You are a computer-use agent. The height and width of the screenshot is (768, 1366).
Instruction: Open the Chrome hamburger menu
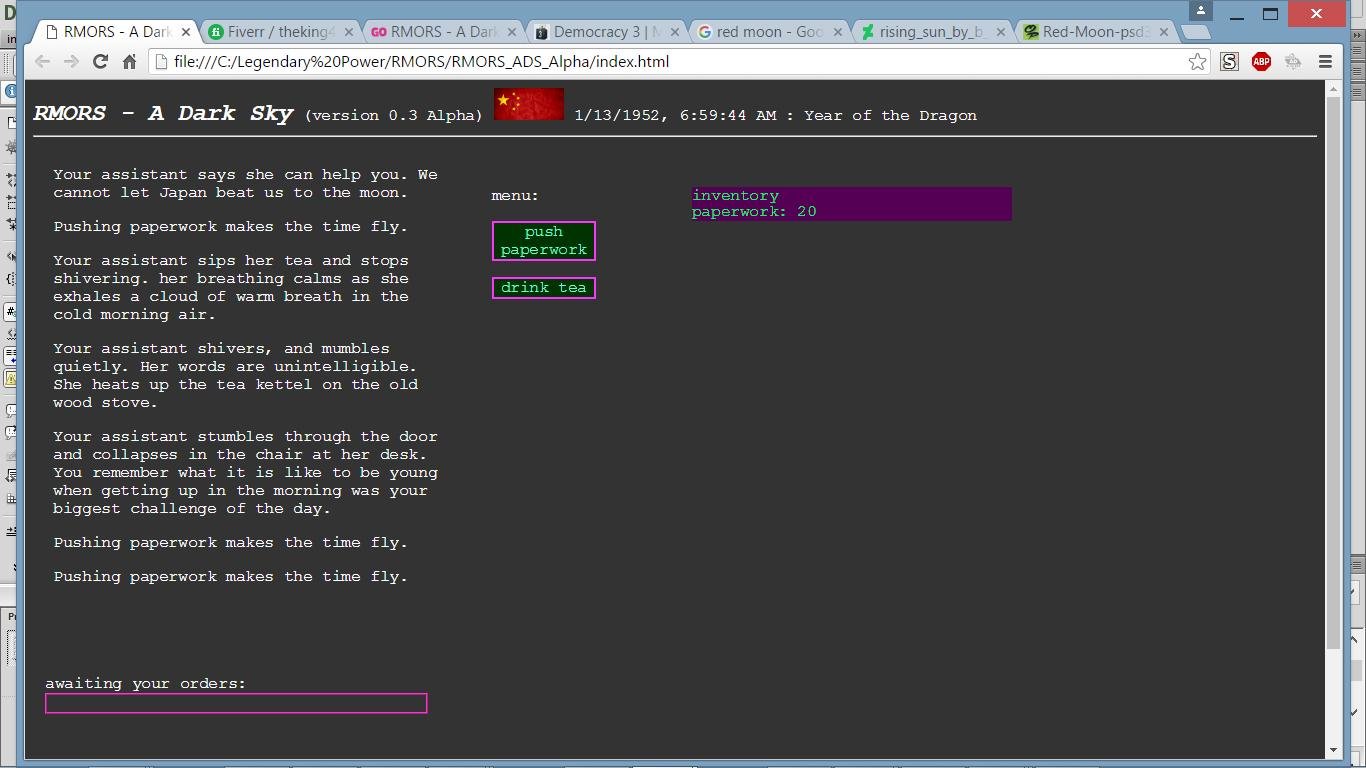click(x=1326, y=61)
